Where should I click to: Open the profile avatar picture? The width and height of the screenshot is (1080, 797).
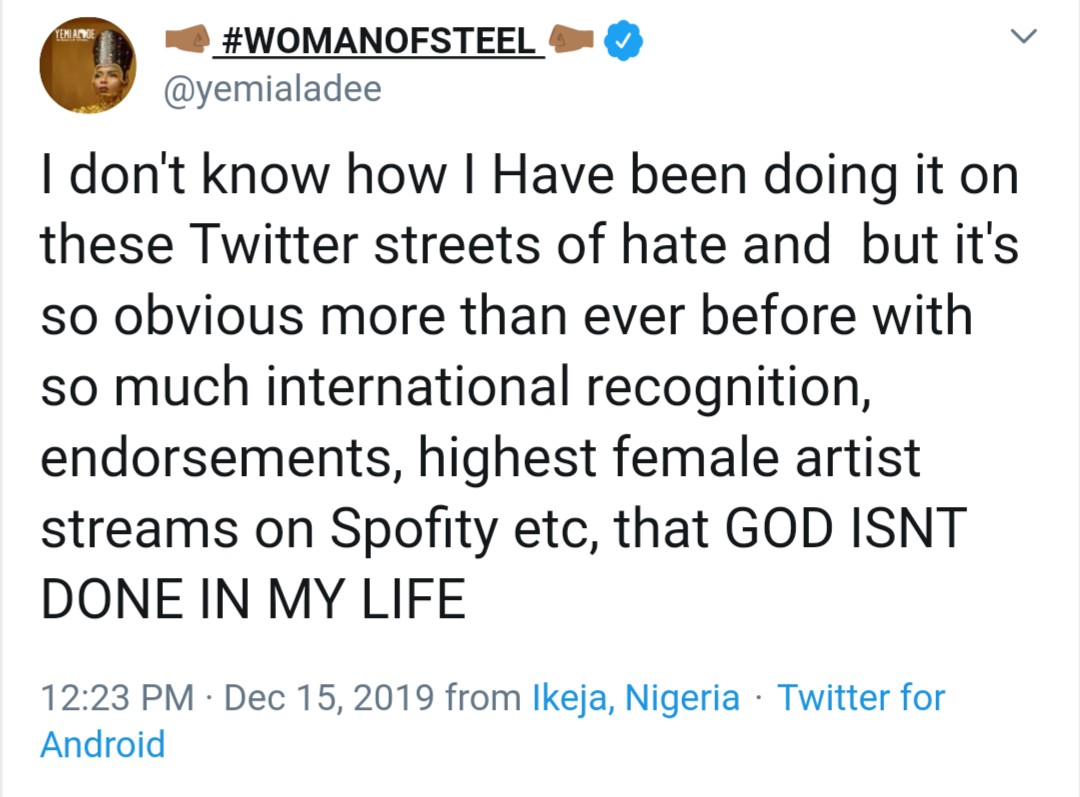87,66
